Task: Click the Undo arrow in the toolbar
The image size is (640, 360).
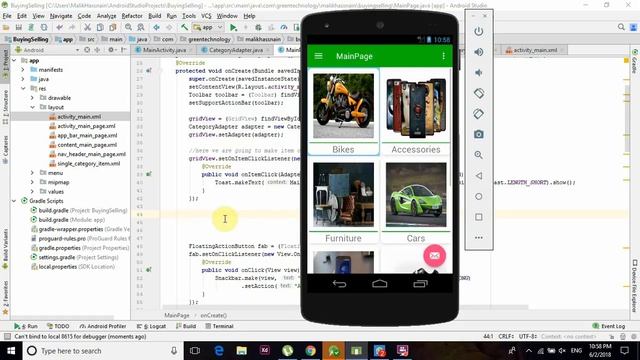Action: click(60, 27)
